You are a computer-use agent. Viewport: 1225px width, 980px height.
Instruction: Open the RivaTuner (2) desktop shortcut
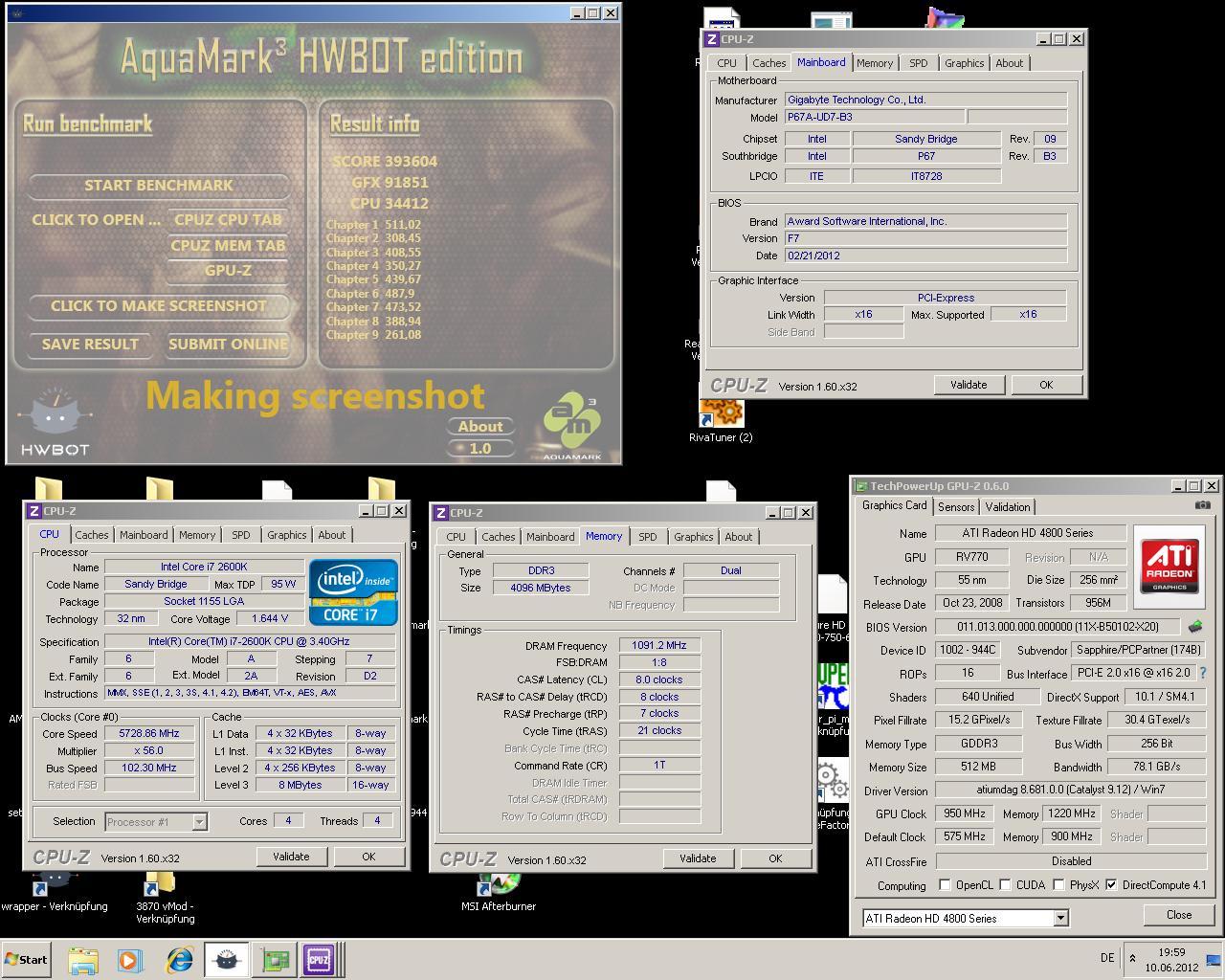[x=721, y=420]
